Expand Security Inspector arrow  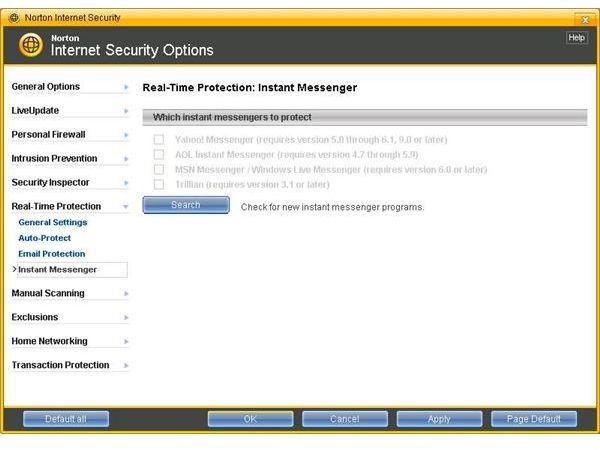[x=126, y=183]
